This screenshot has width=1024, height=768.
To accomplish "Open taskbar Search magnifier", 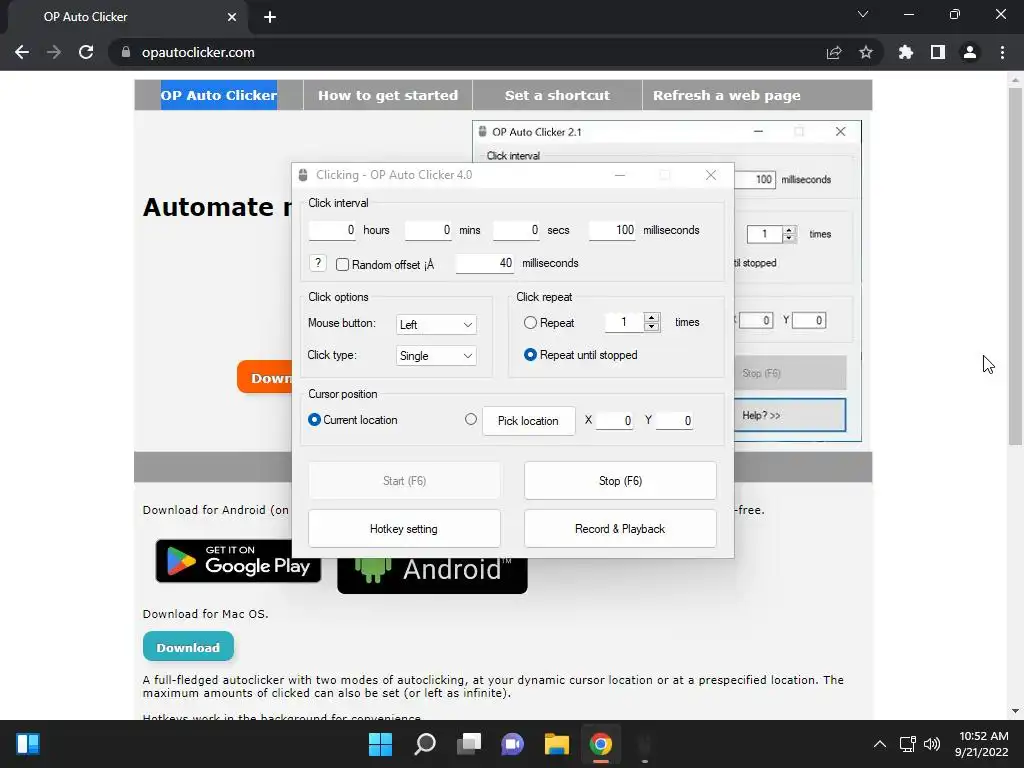I will (x=424, y=744).
